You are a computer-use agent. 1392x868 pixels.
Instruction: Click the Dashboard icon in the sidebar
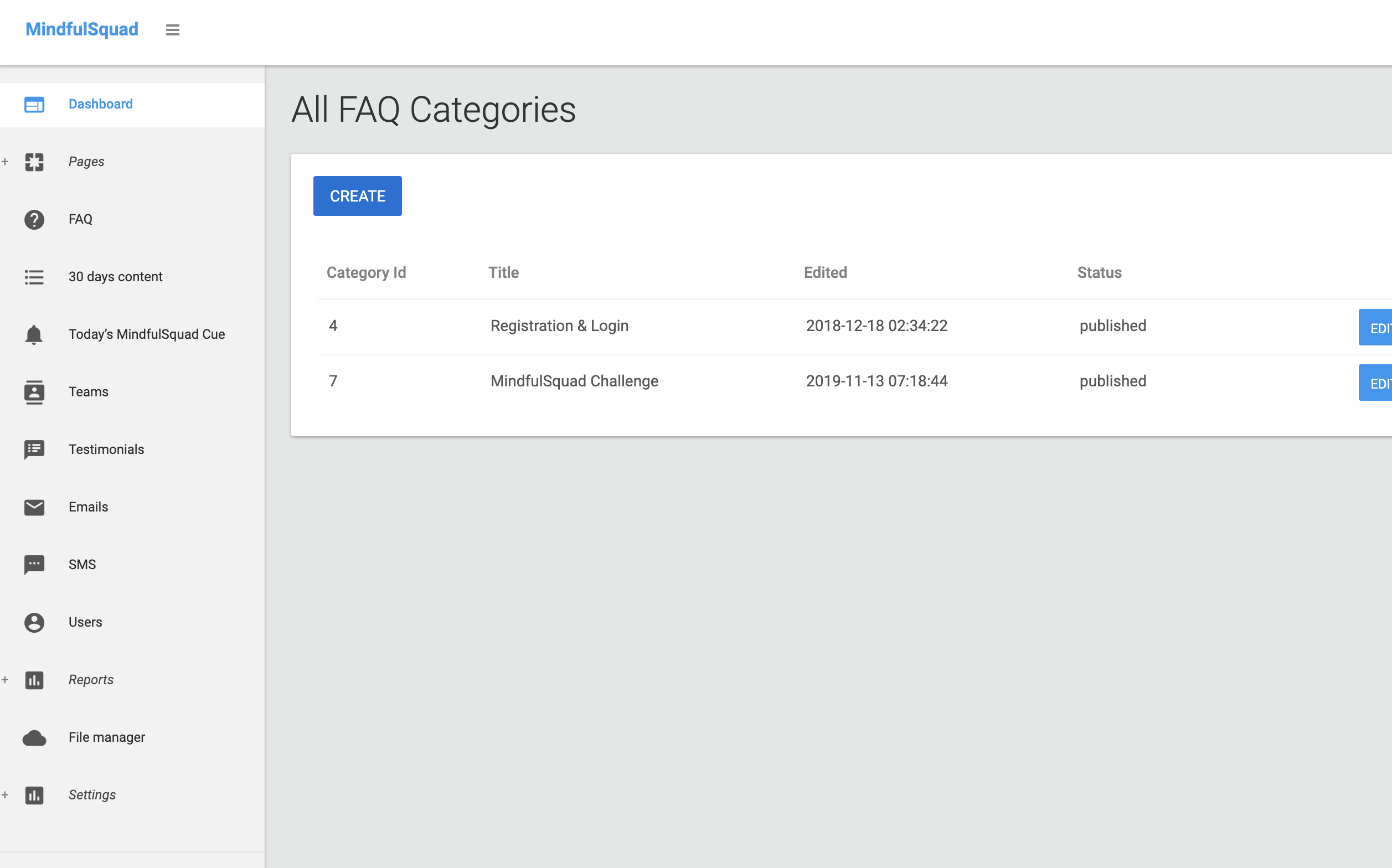(34, 105)
